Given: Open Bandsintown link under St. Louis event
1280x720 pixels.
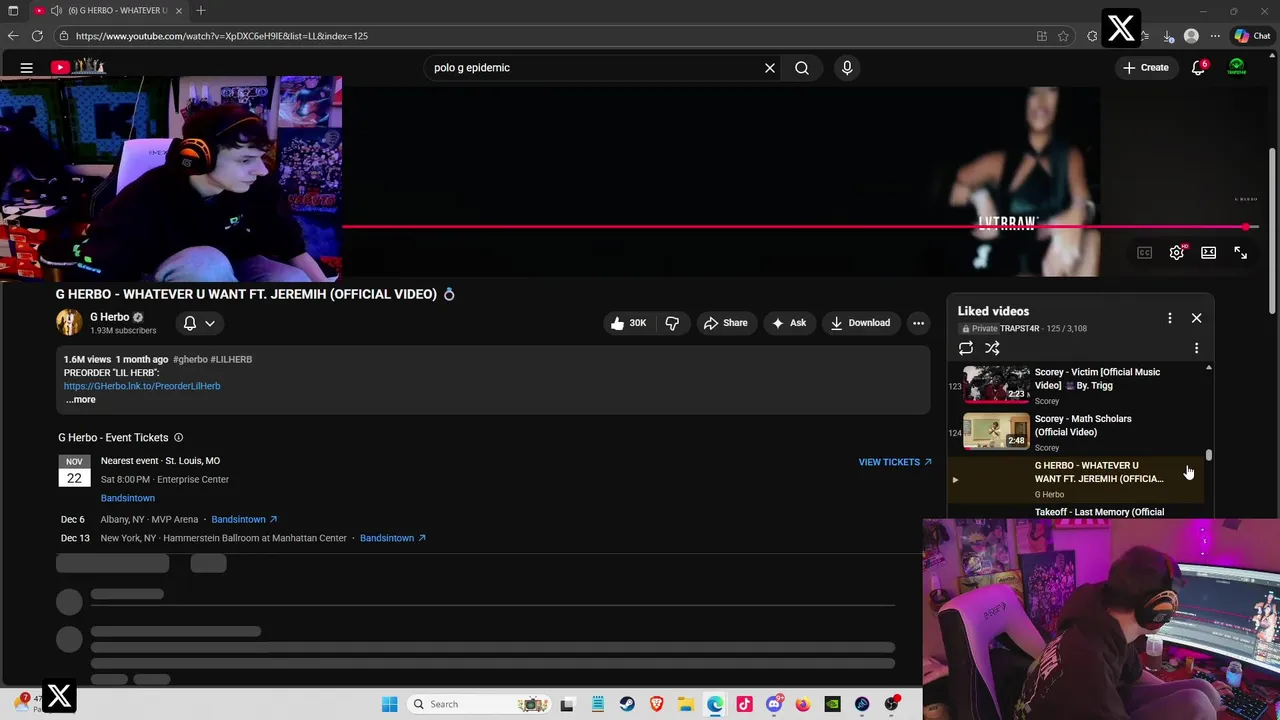Looking at the screenshot, I should pos(128,498).
